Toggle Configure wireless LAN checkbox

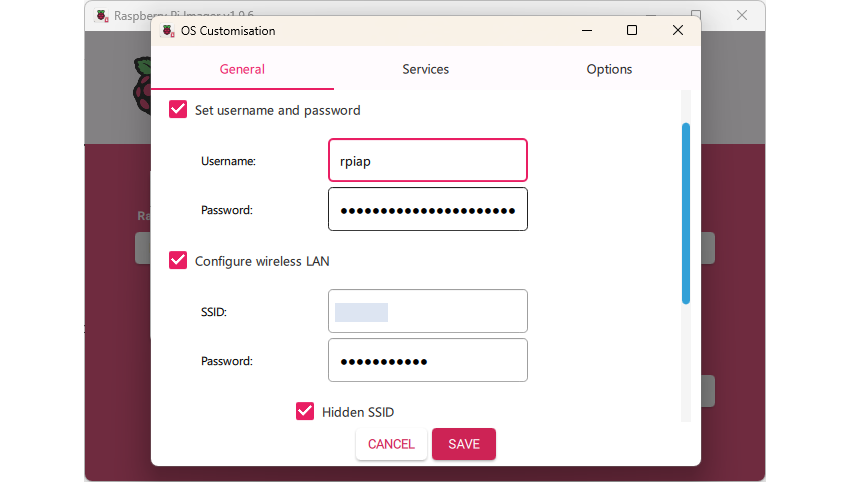pos(178,260)
